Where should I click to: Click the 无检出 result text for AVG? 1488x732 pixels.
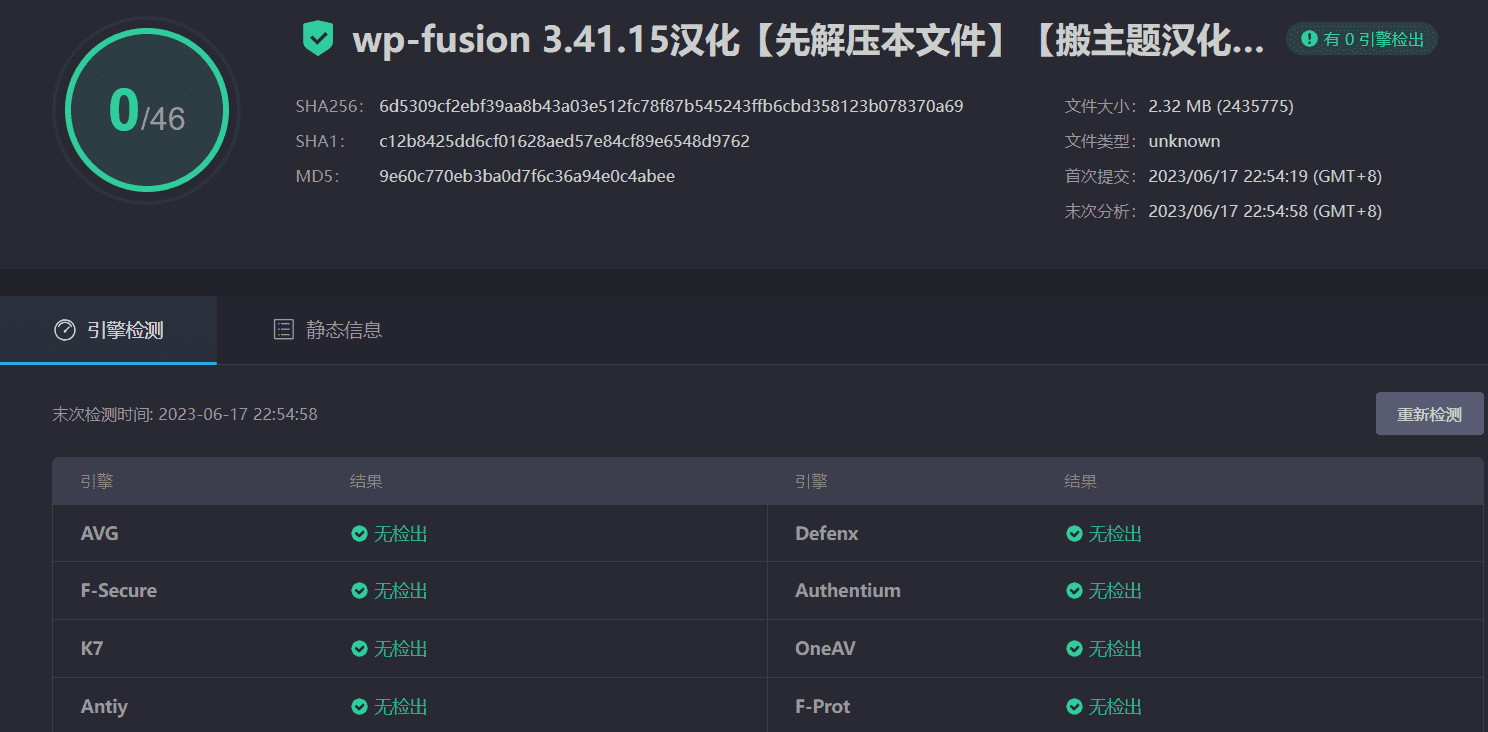click(x=401, y=534)
